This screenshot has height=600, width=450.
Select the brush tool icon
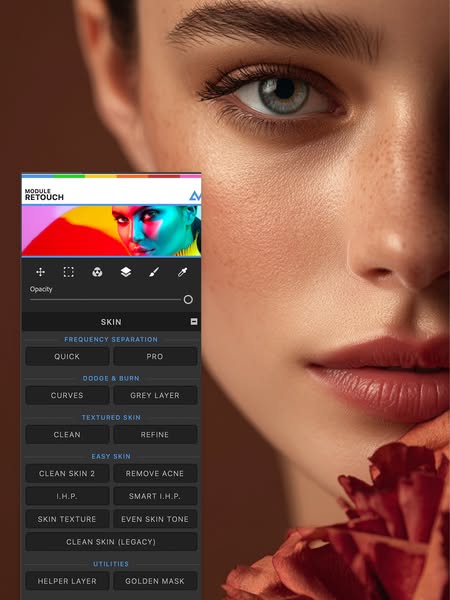154,272
